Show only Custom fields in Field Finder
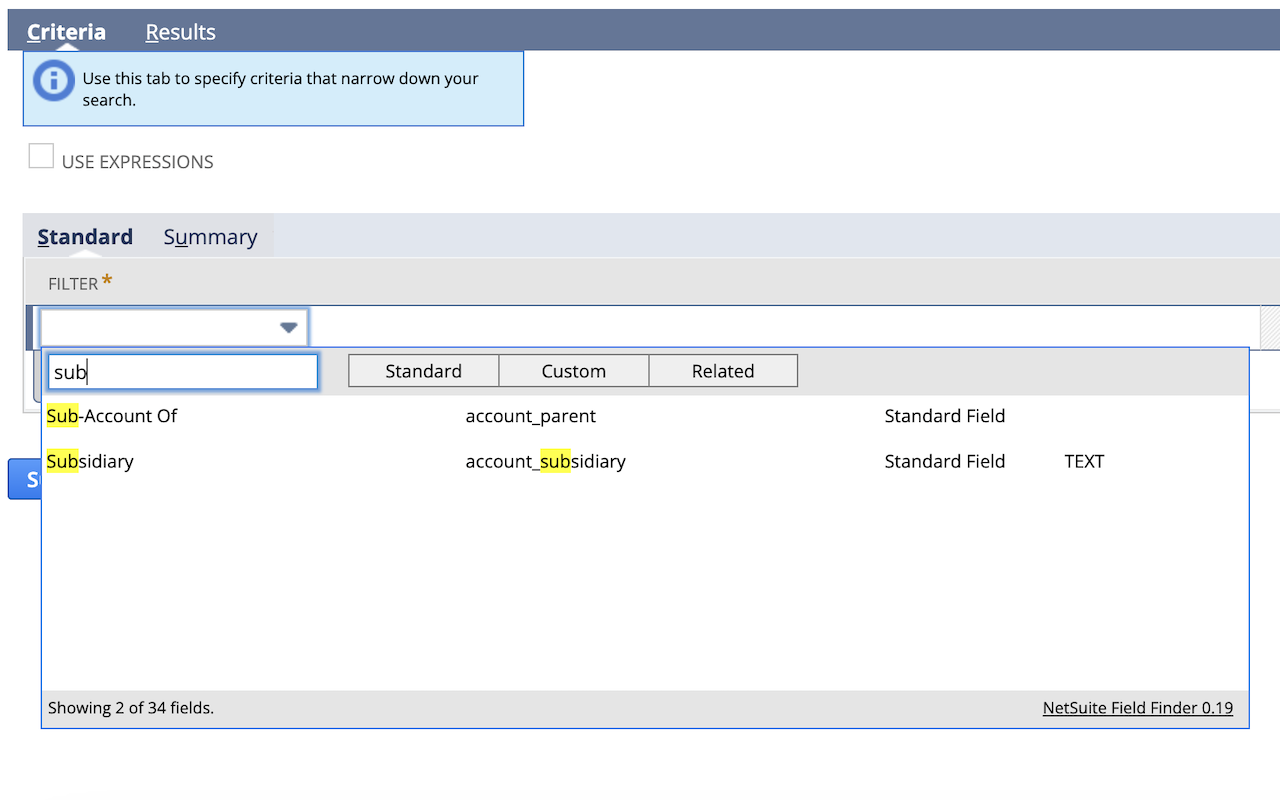This screenshot has height=800, width=1280. pyautogui.click(x=573, y=370)
